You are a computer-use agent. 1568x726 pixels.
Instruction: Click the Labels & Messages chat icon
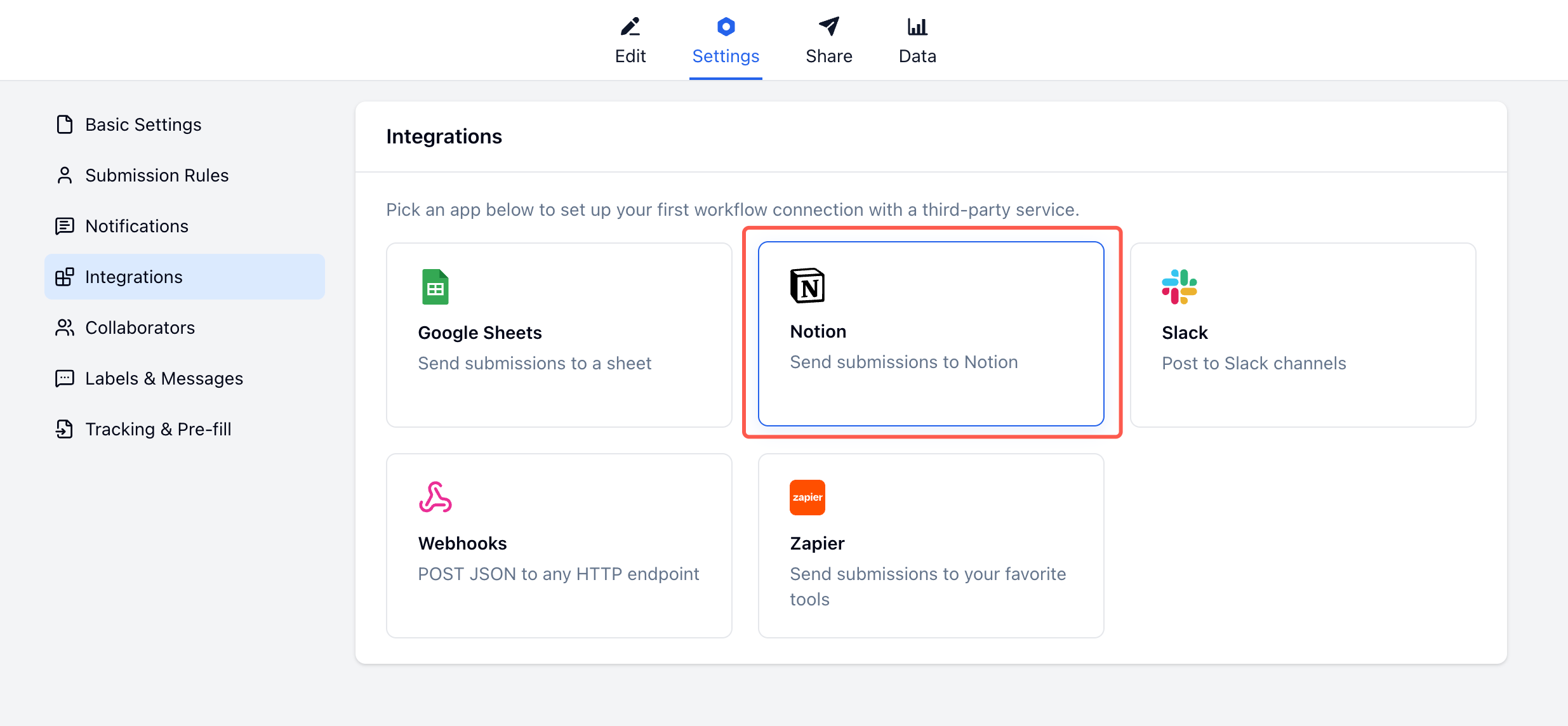(x=65, y=378)
